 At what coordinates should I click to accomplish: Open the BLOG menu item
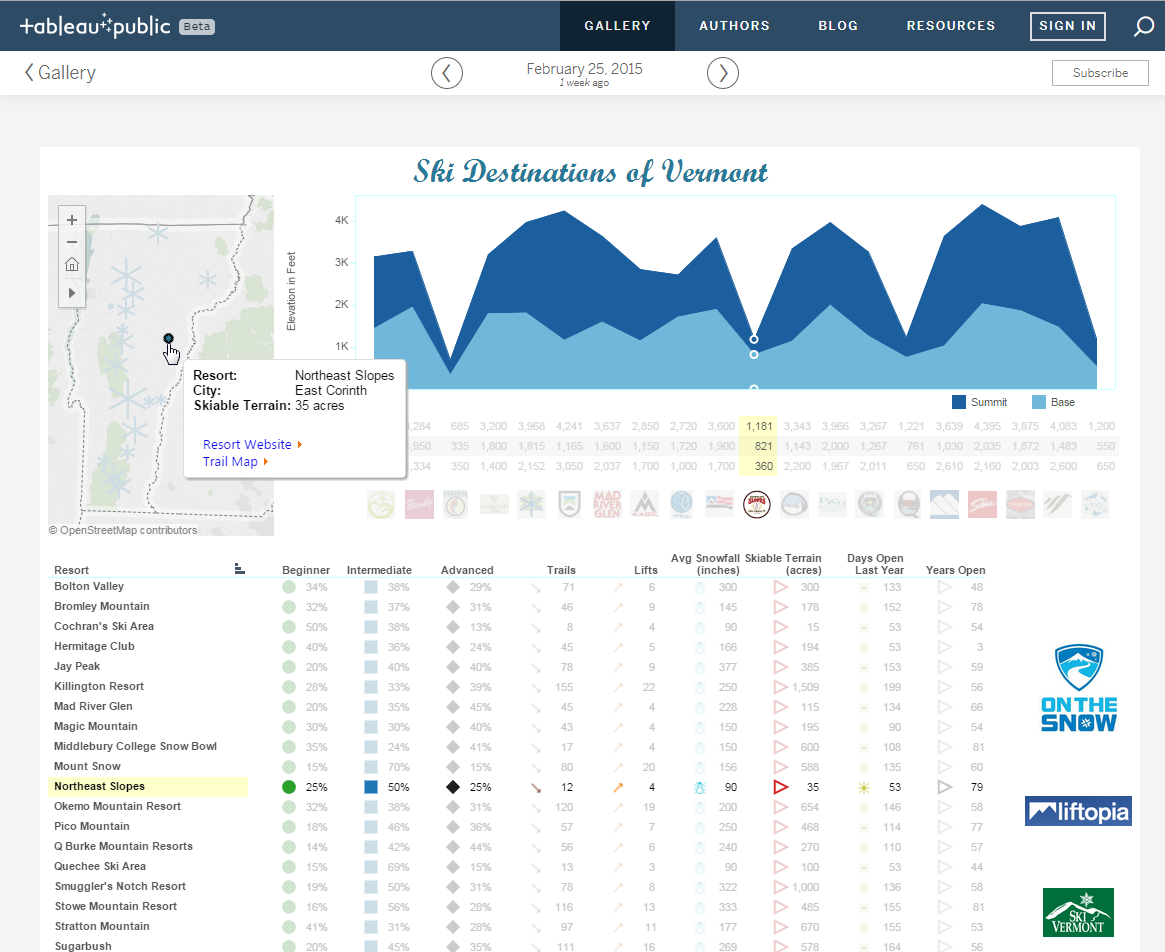pos(838,25)
